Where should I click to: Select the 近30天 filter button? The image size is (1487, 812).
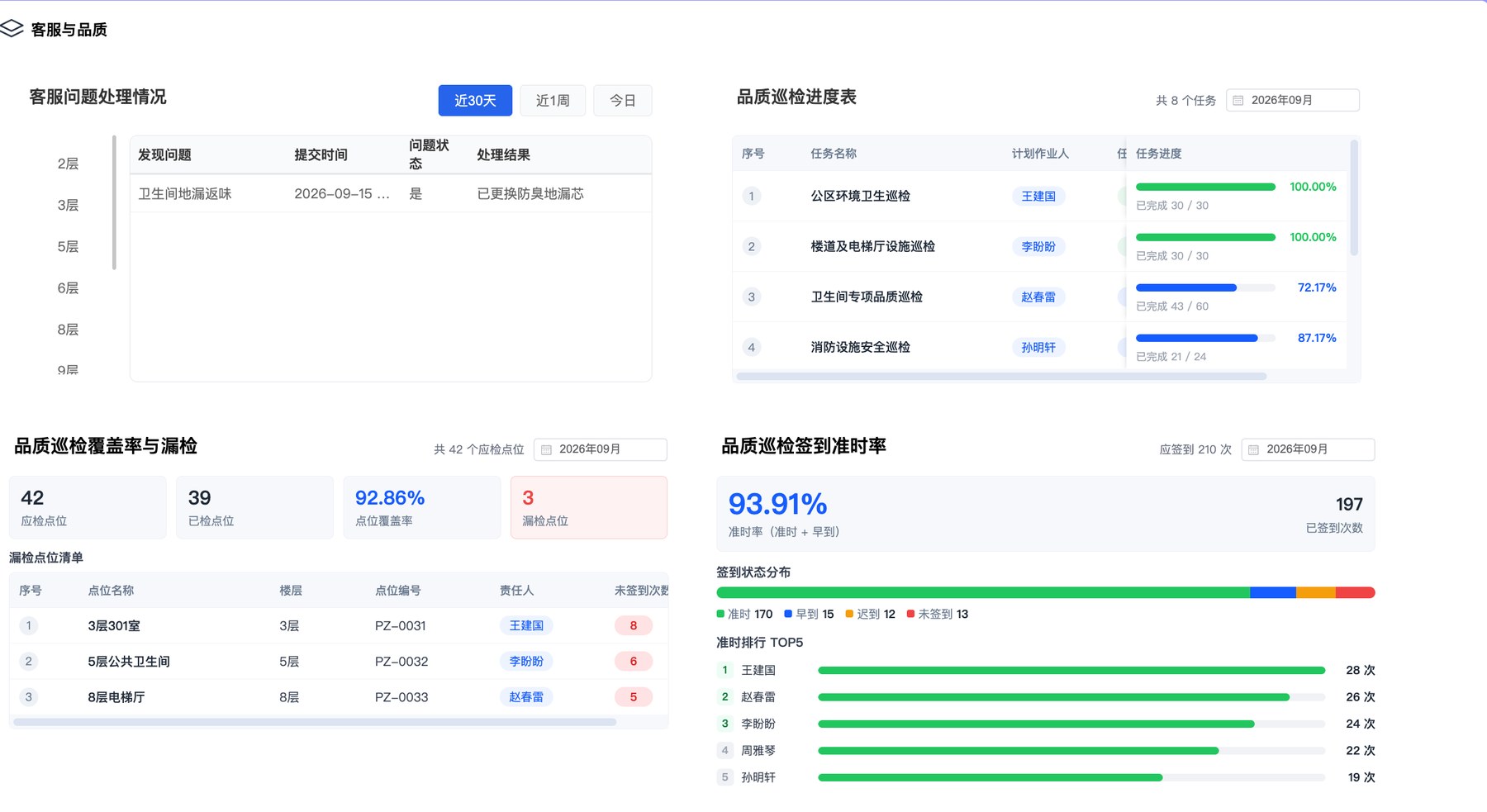pos(475,101)
